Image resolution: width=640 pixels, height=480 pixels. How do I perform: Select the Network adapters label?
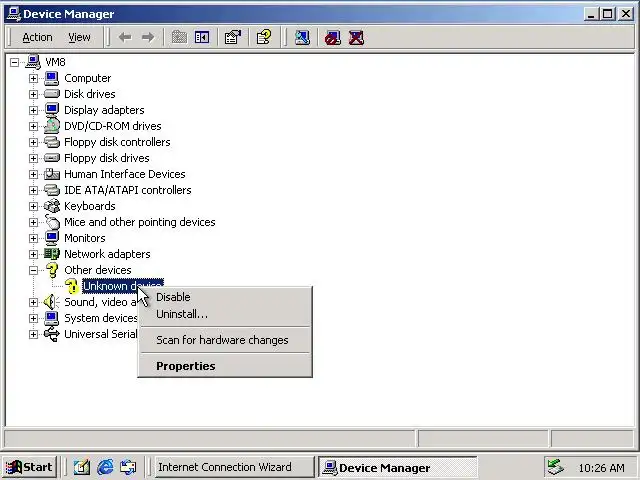[x=107, y=254]
